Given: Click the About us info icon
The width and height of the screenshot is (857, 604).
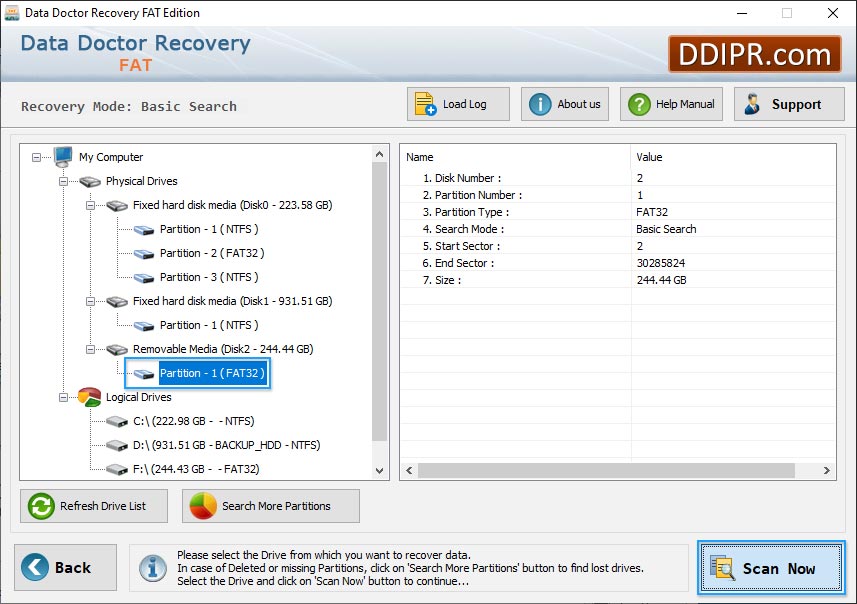Looking at the screenshot, I should pos(540,104).
